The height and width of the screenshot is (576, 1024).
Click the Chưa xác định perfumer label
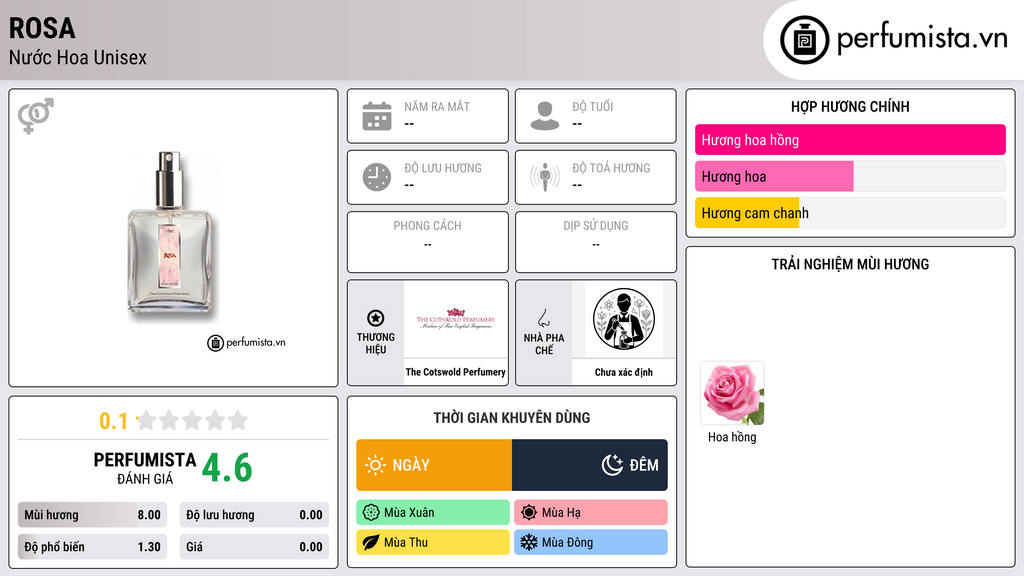click(x=624, y=372)
